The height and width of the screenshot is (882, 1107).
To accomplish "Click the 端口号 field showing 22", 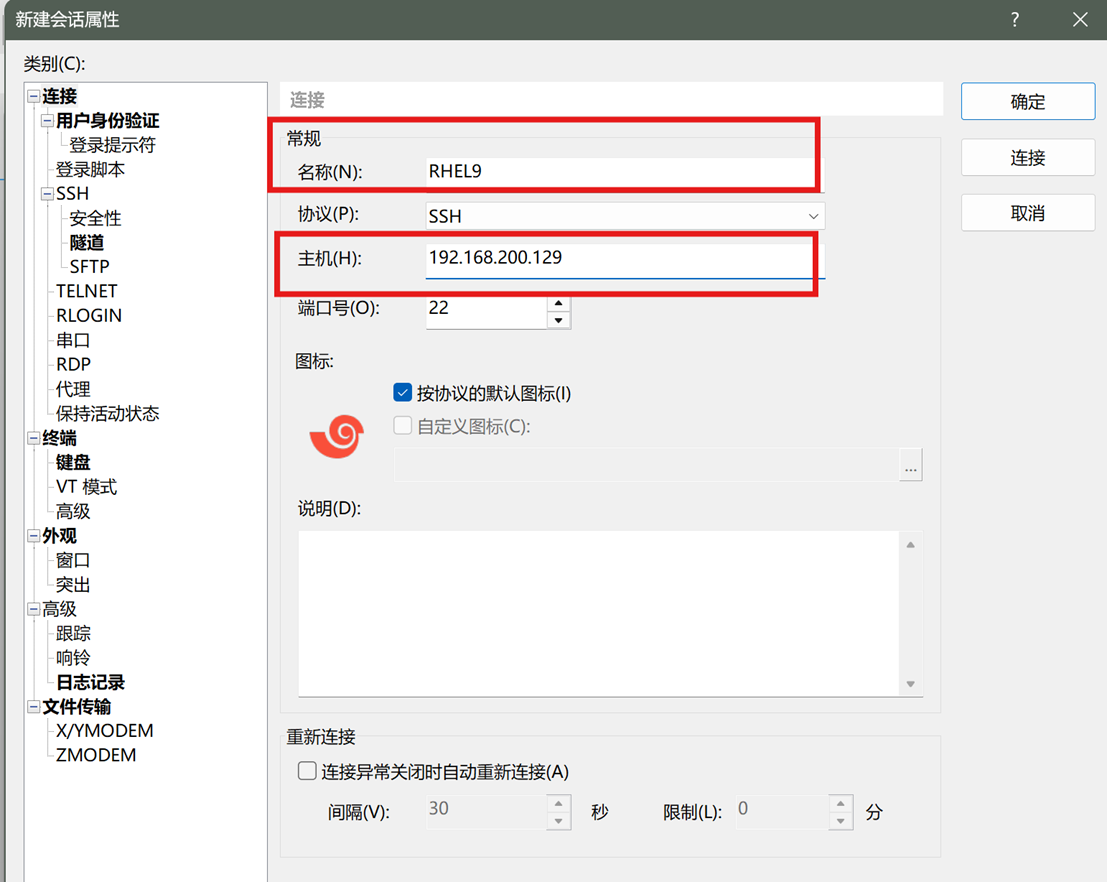I will 486,311.
